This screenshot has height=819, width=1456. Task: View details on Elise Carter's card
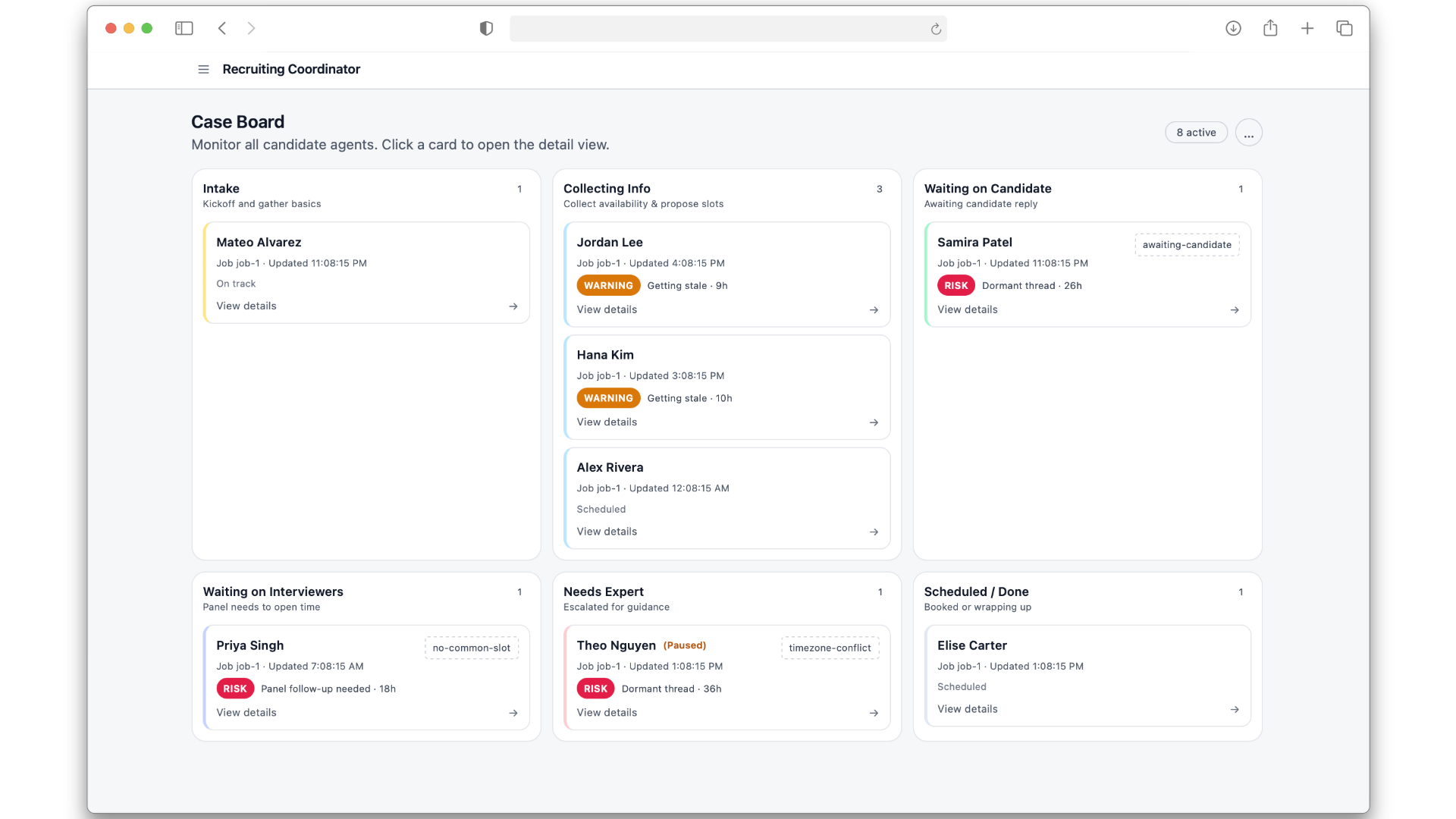pyautogui.click(x=967, y=708)
